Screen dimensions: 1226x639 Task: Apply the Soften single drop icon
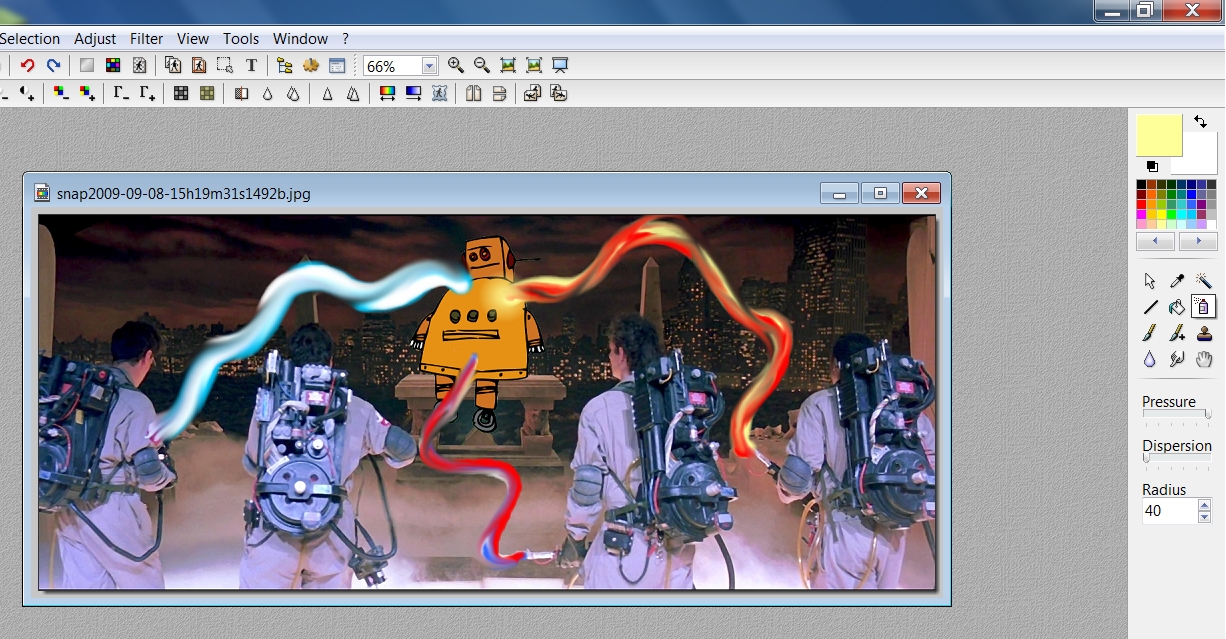point(267,93)
